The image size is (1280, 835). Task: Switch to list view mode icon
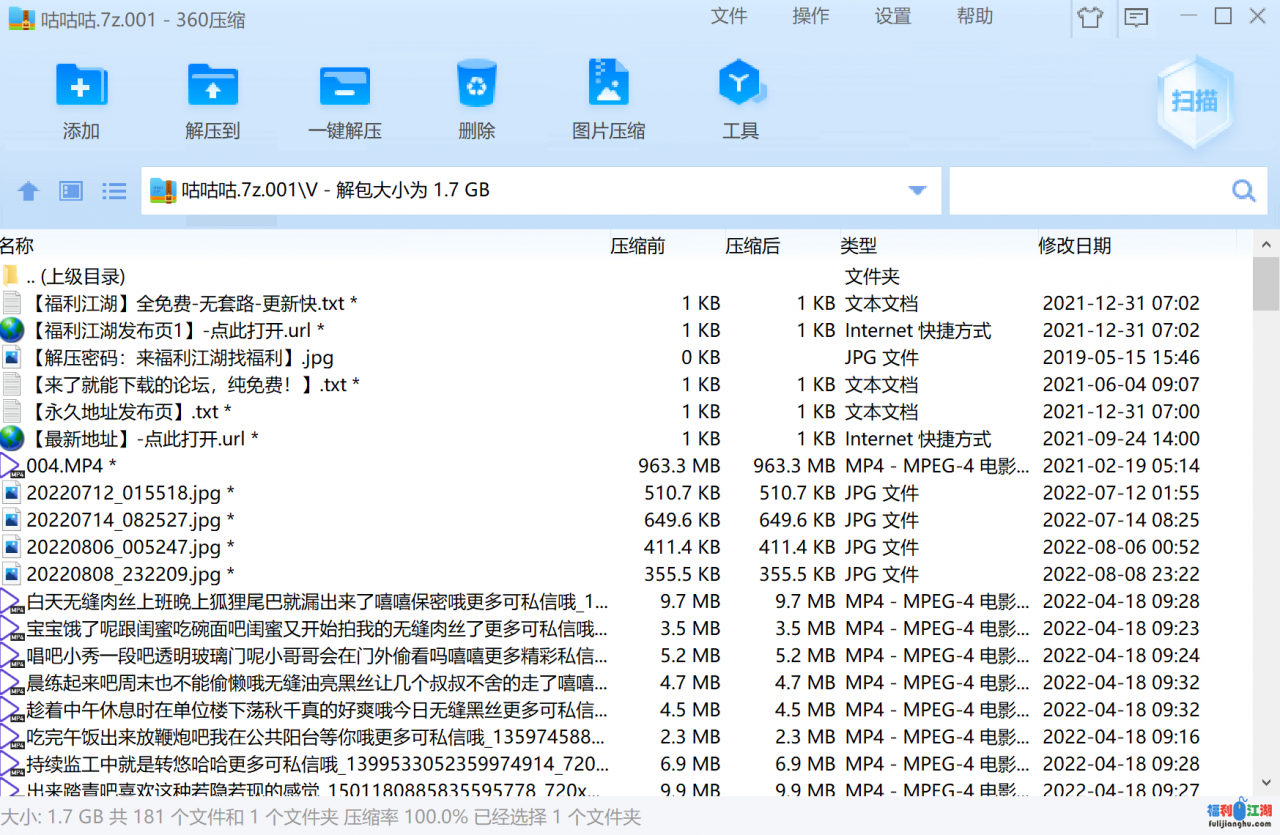point(114,191)
